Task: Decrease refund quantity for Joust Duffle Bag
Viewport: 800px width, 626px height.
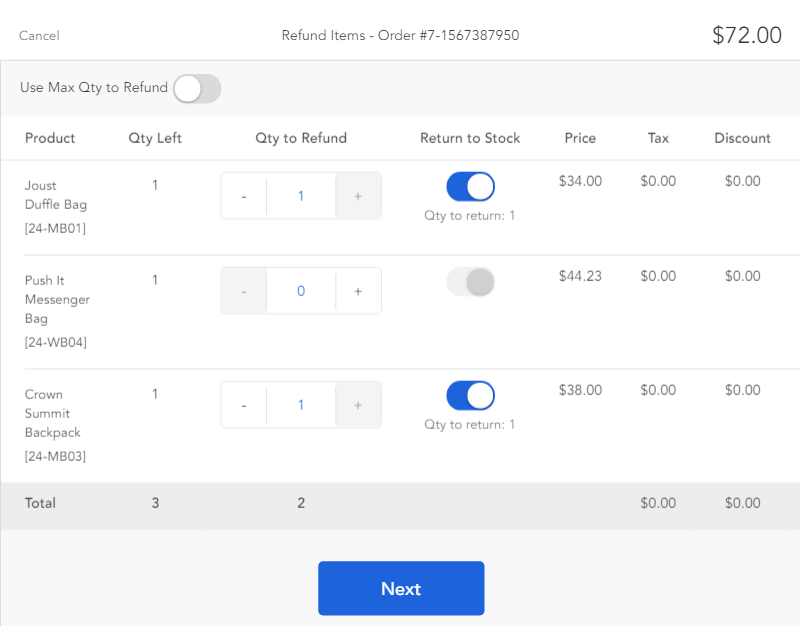Action: pyautogui.click(x=243, y=195)
